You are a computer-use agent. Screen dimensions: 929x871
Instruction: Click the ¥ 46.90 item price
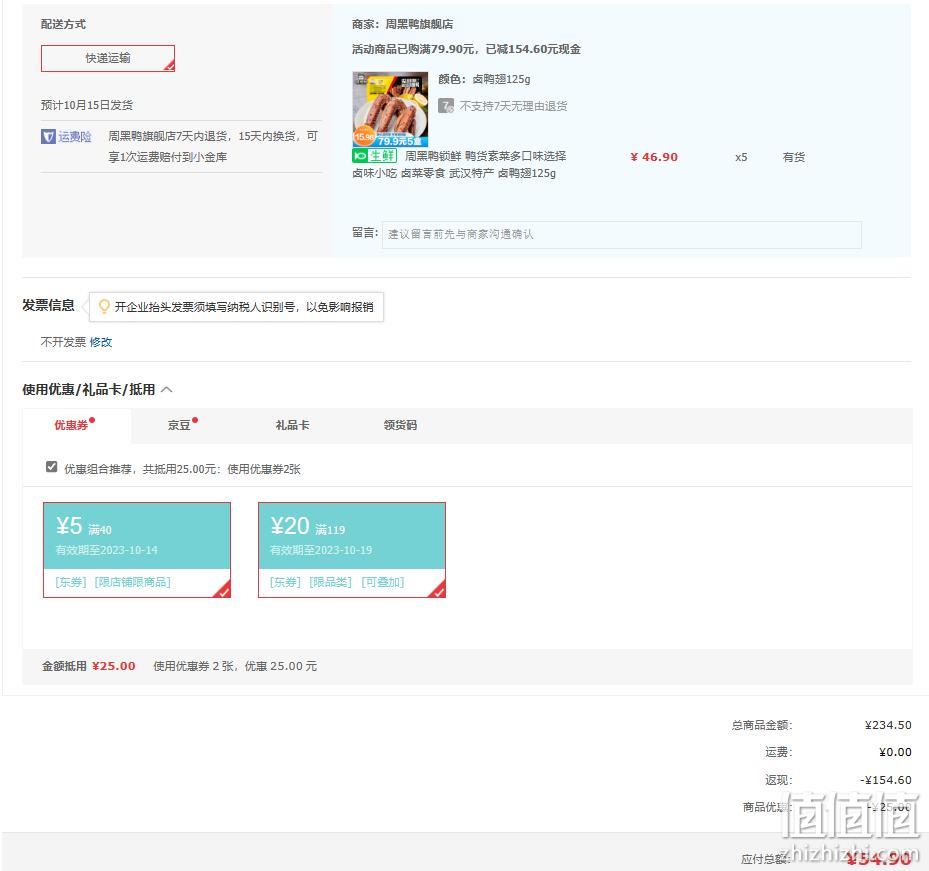tap(654, 157)
